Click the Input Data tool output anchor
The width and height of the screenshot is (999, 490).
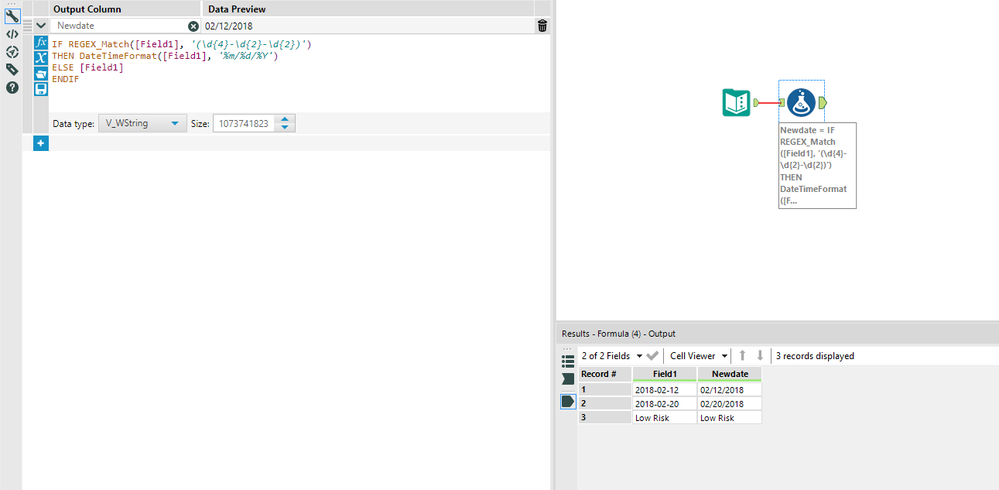(x=756, y=103)
